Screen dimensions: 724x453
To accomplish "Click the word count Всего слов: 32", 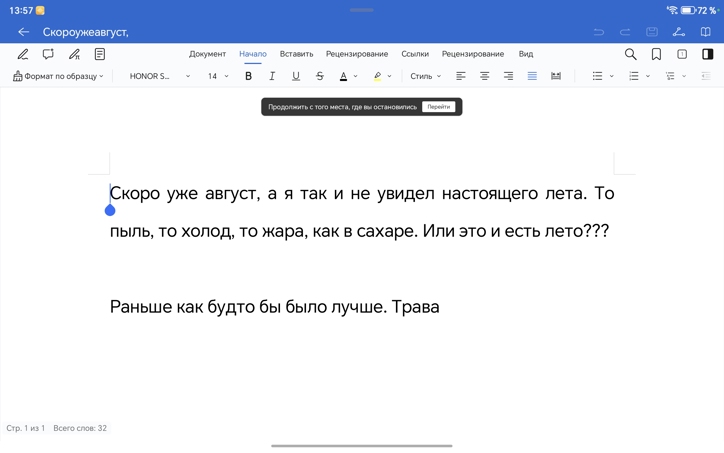I will 80,428.
